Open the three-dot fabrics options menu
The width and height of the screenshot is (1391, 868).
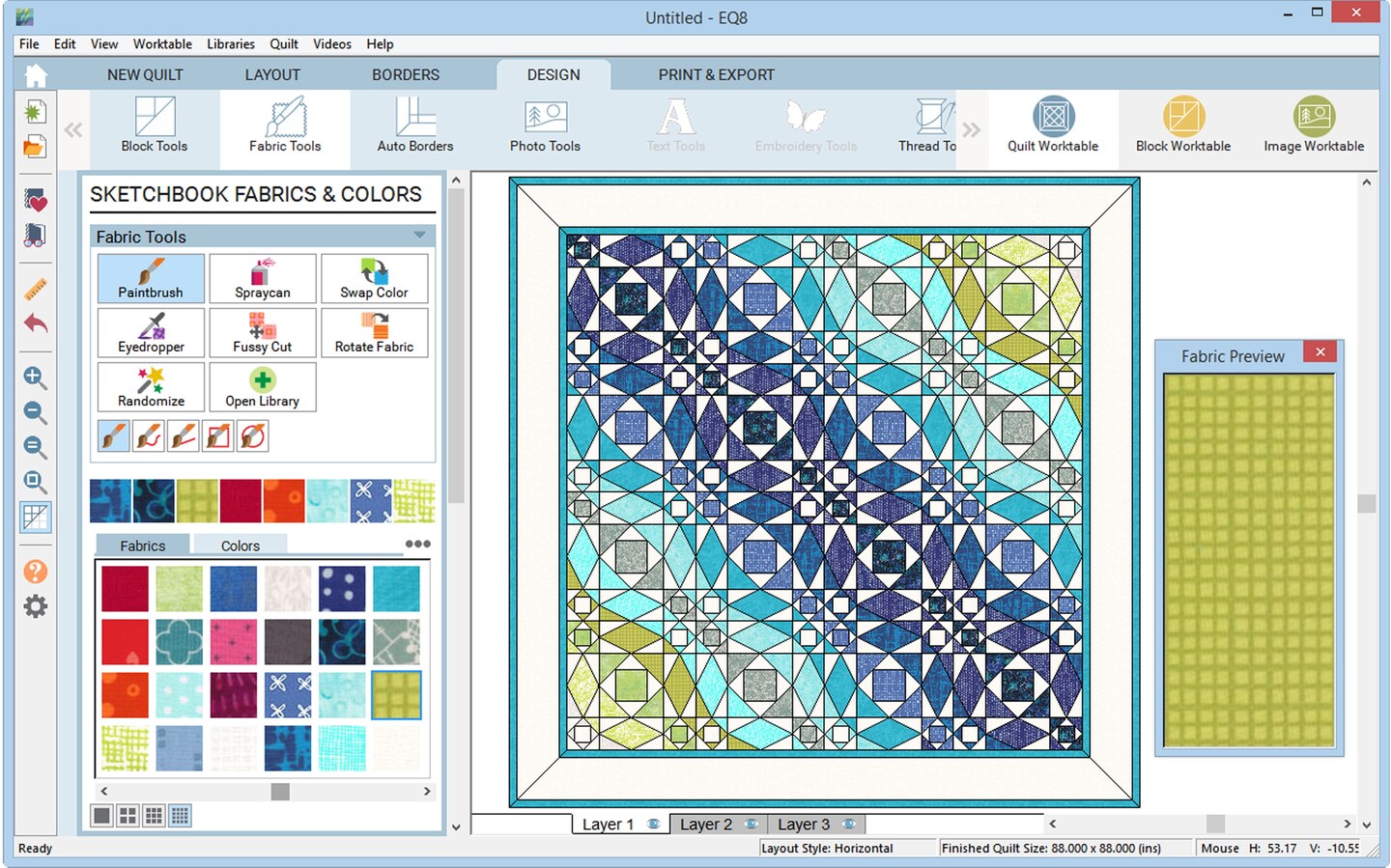(417, 545)
